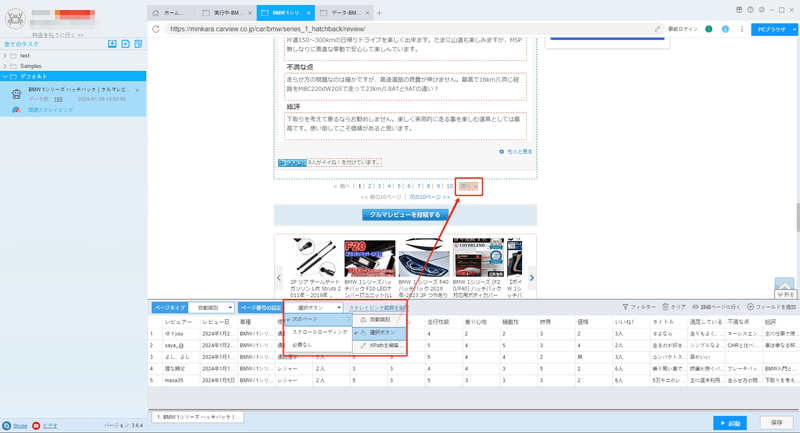The width and height of the screenshot is (800, 433).
Task: Click the スクレイピング範囲を設定 link
Action: click(379, 308)
